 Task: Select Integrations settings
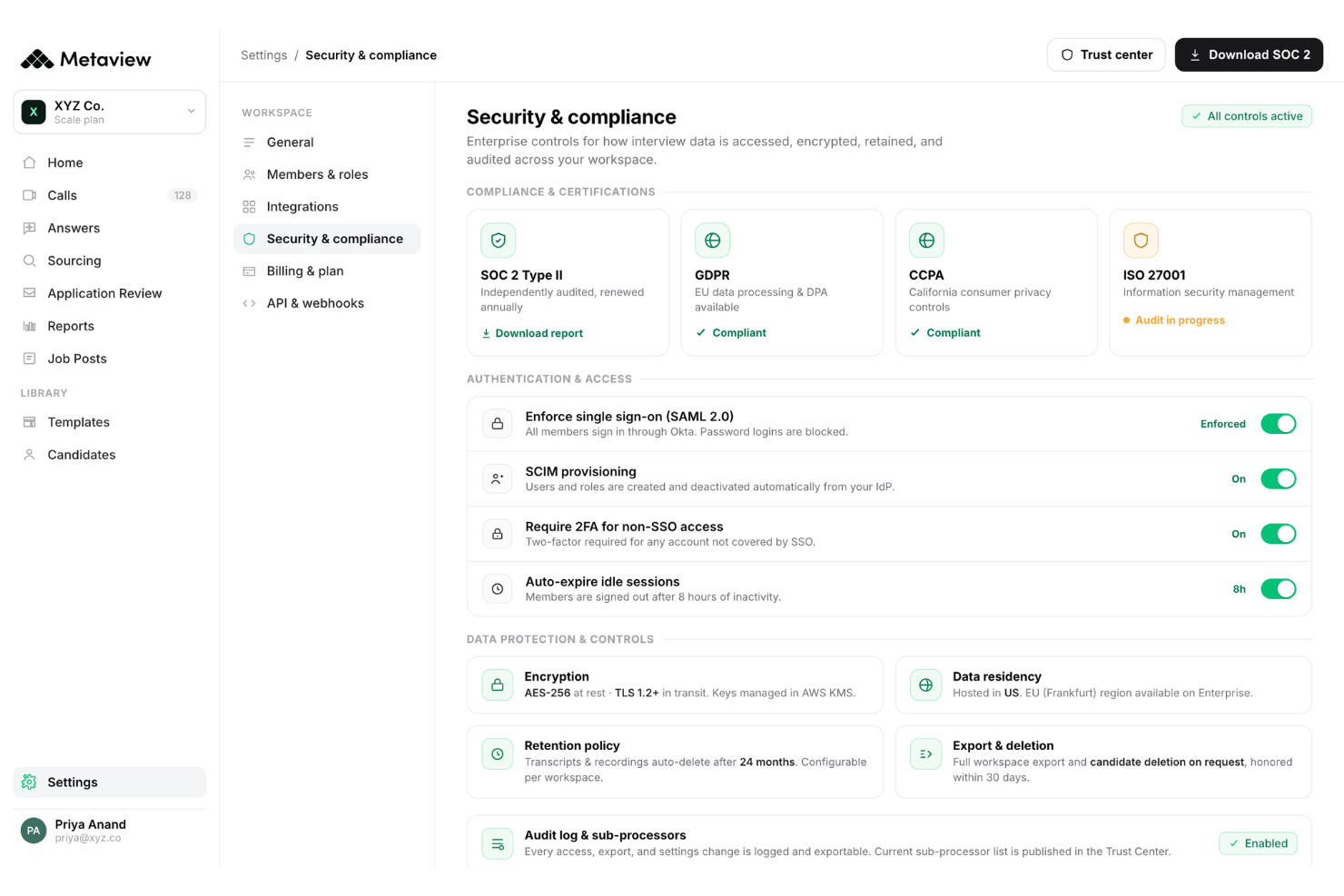coord(327,207)
